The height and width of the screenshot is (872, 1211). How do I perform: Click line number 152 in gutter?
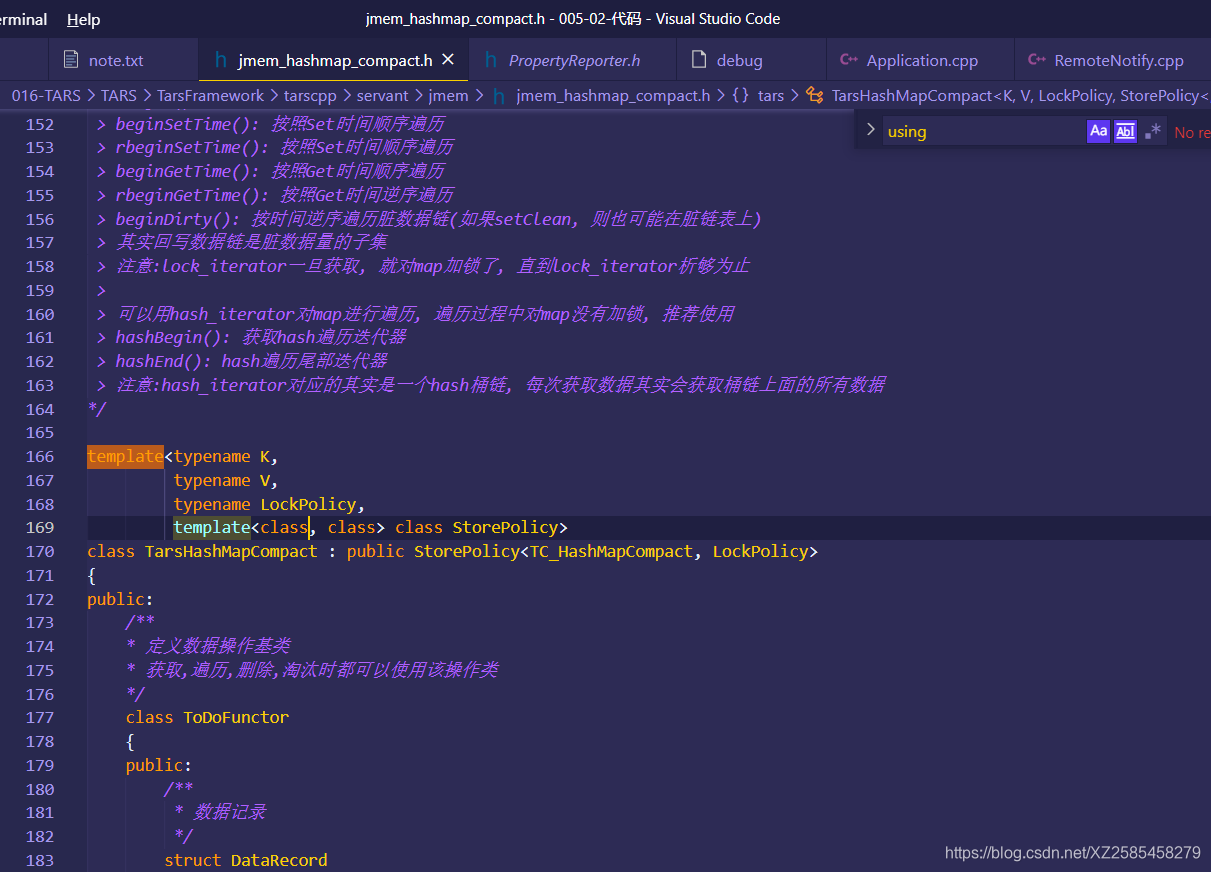click(40, 124)
